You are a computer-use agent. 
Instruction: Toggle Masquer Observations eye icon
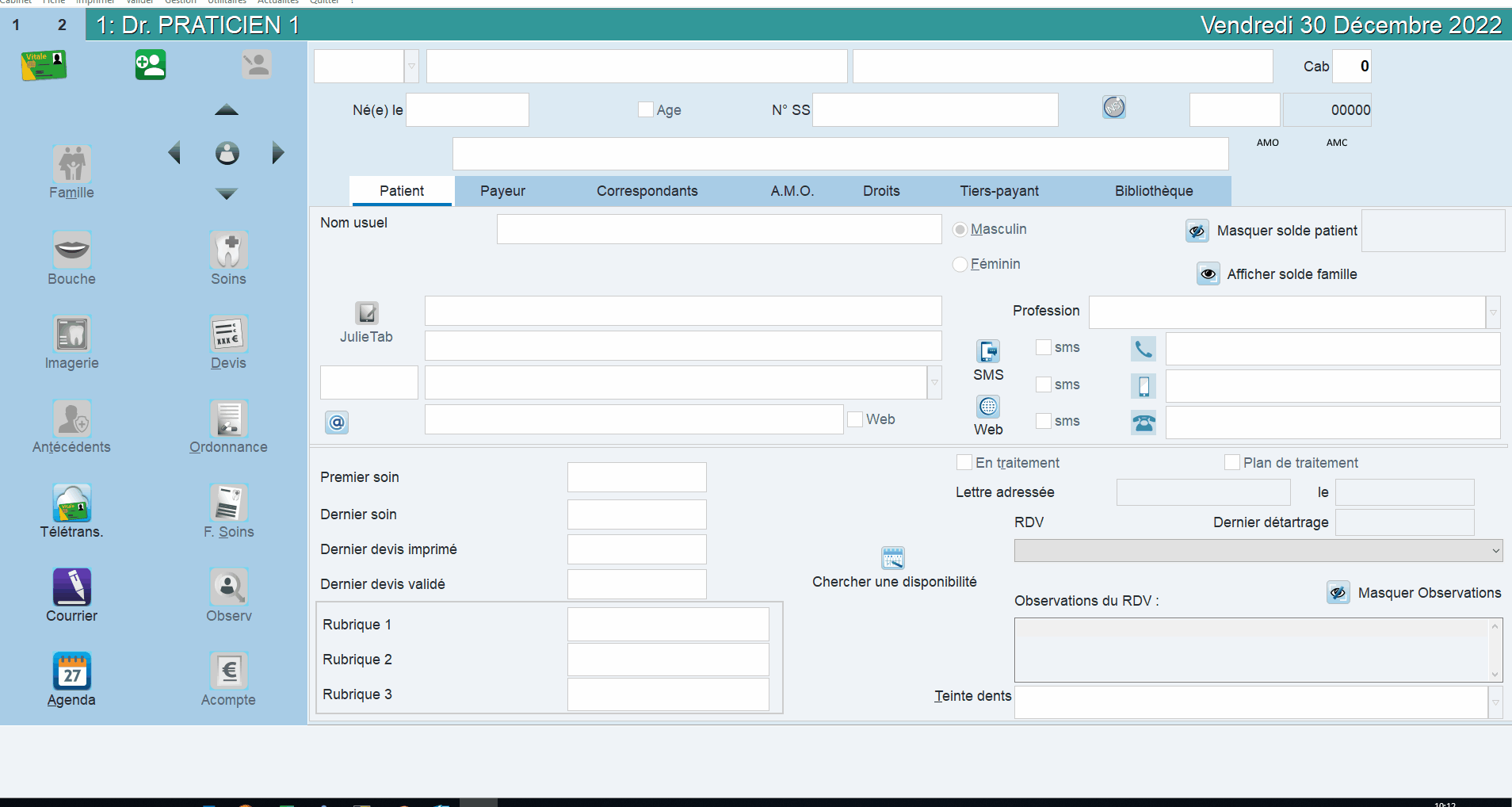pos(1338,592)
